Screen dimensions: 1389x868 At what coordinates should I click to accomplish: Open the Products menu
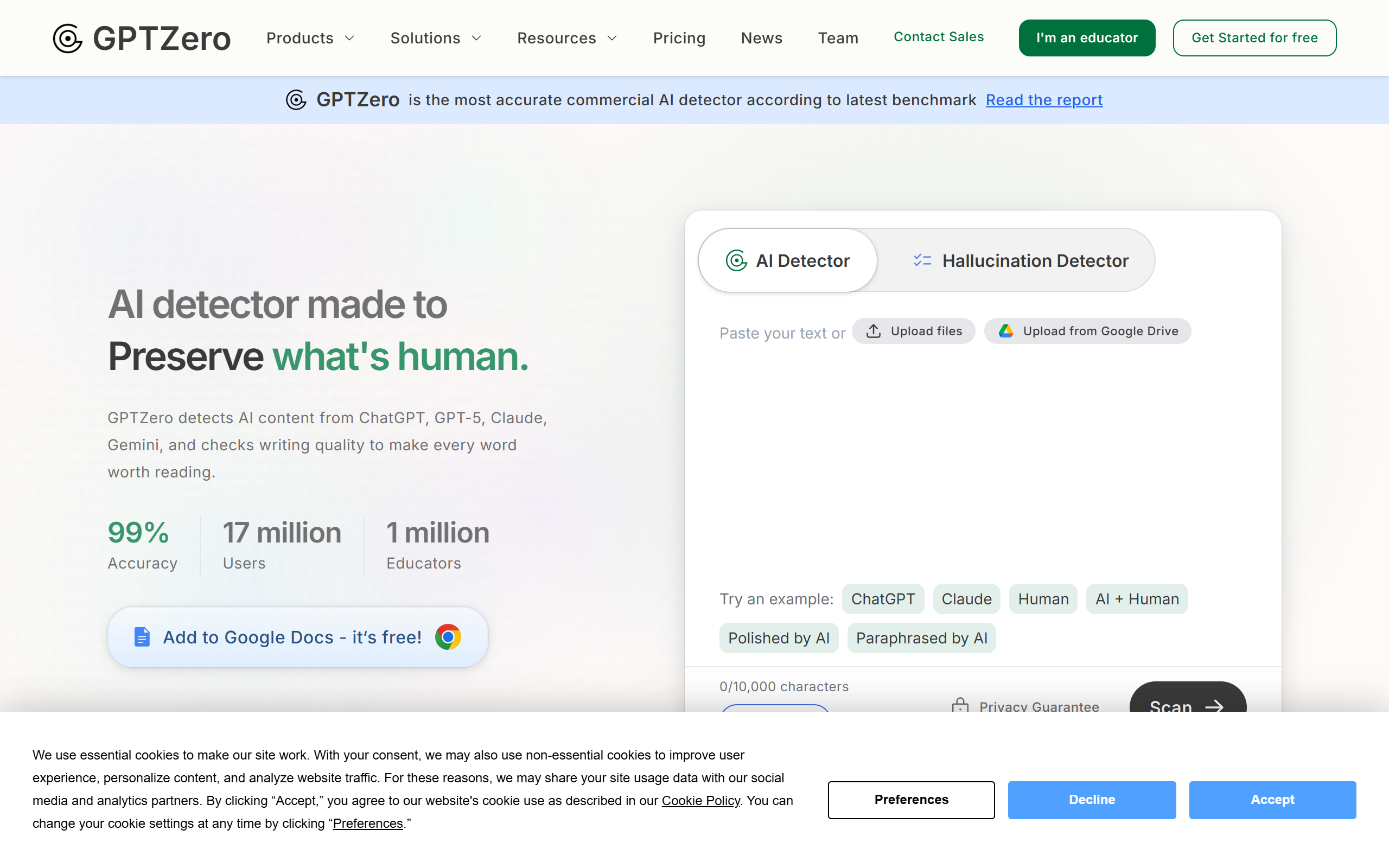tap(310, 39)
